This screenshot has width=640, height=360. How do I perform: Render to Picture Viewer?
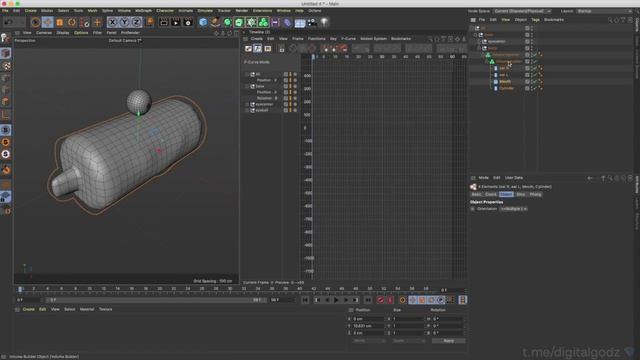pyautogui.click(x=176, y=22)
